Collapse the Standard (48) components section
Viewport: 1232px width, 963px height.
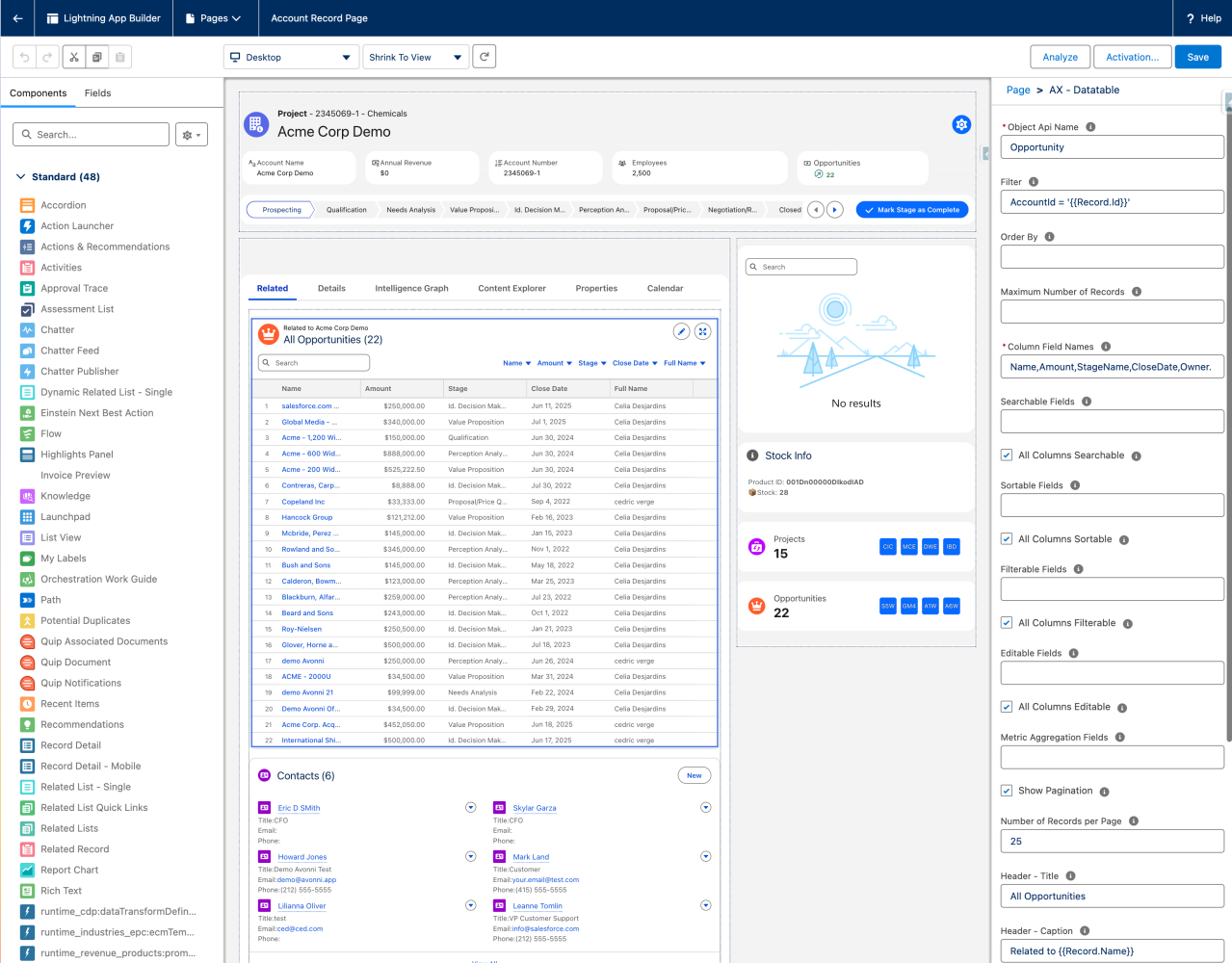[x=21, y=177]
